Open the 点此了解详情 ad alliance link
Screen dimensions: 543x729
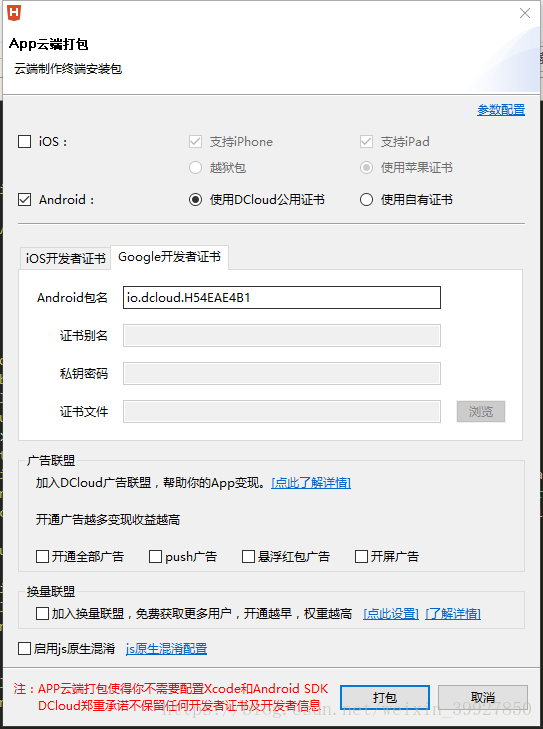click(311, 483)
